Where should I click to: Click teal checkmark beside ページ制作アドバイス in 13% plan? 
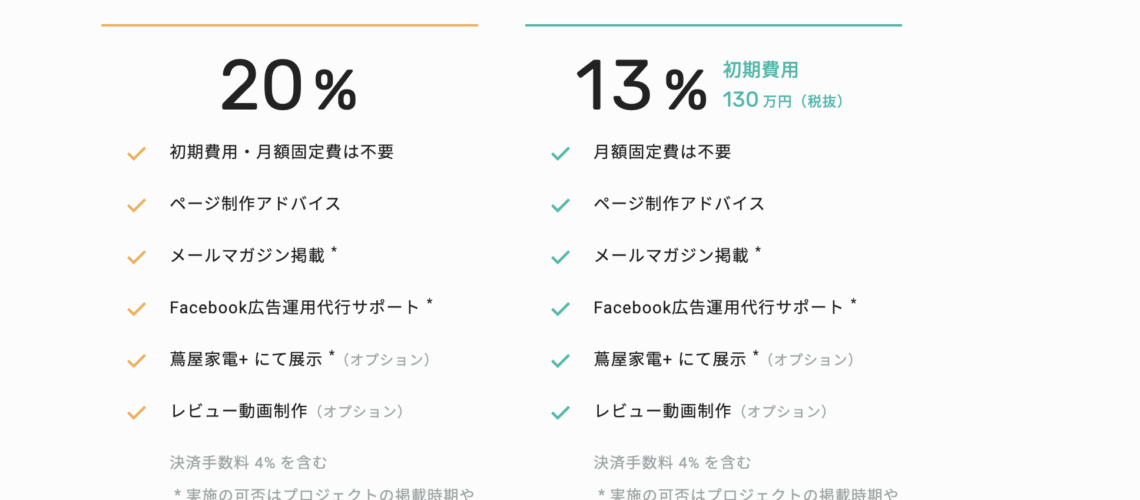pos(561,206)
